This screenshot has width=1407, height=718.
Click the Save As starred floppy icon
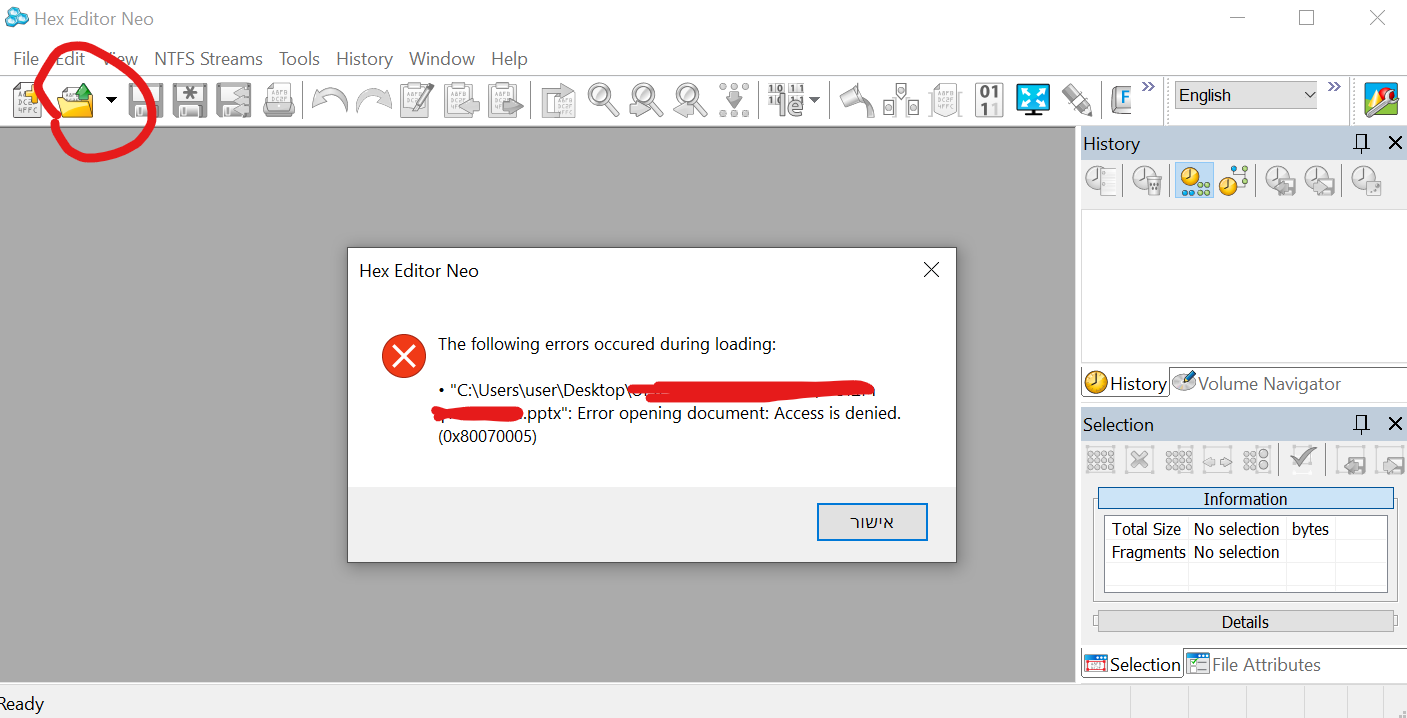[x=190, y=100]
